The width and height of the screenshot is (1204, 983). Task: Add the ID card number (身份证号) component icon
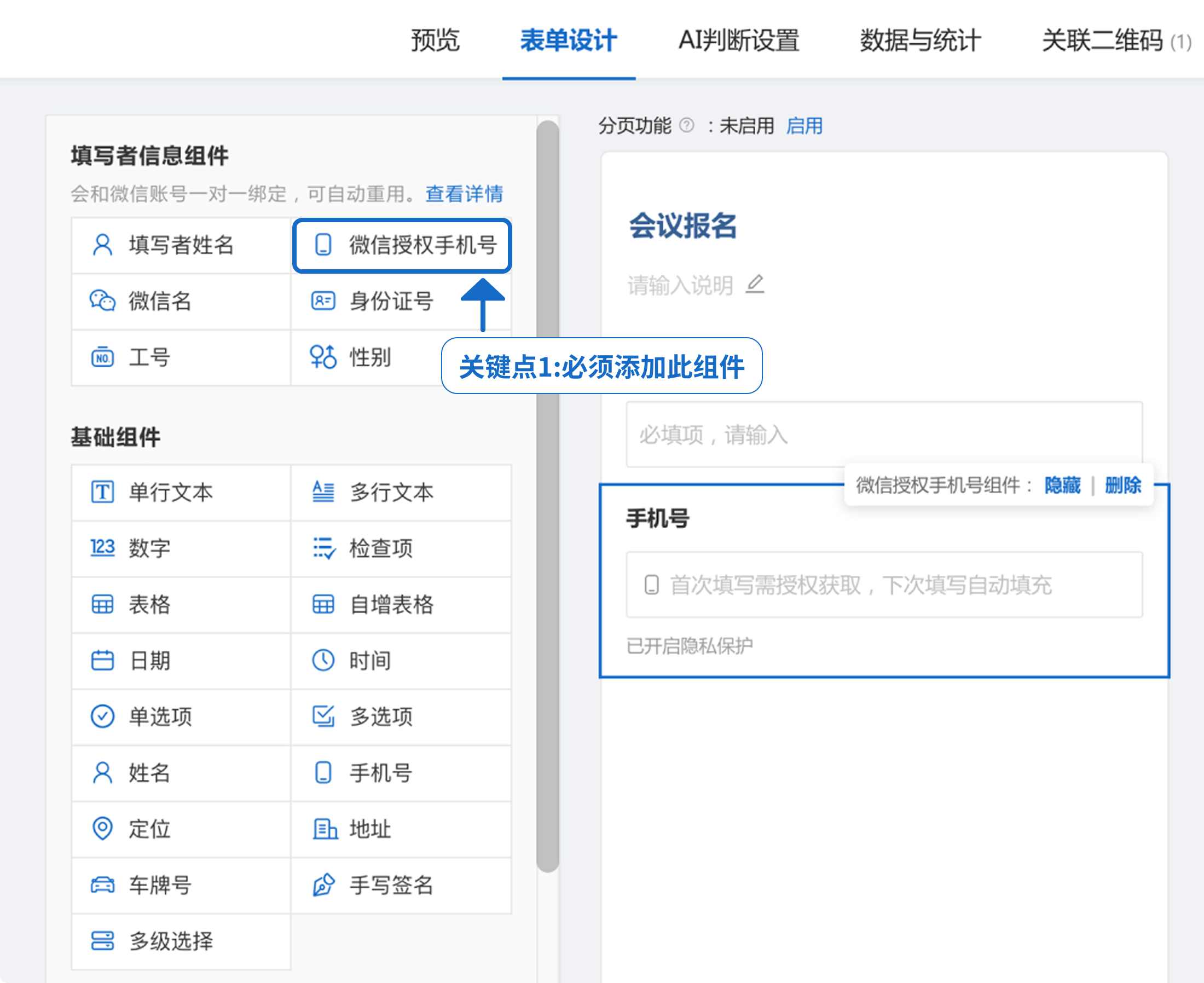point(323,300)
